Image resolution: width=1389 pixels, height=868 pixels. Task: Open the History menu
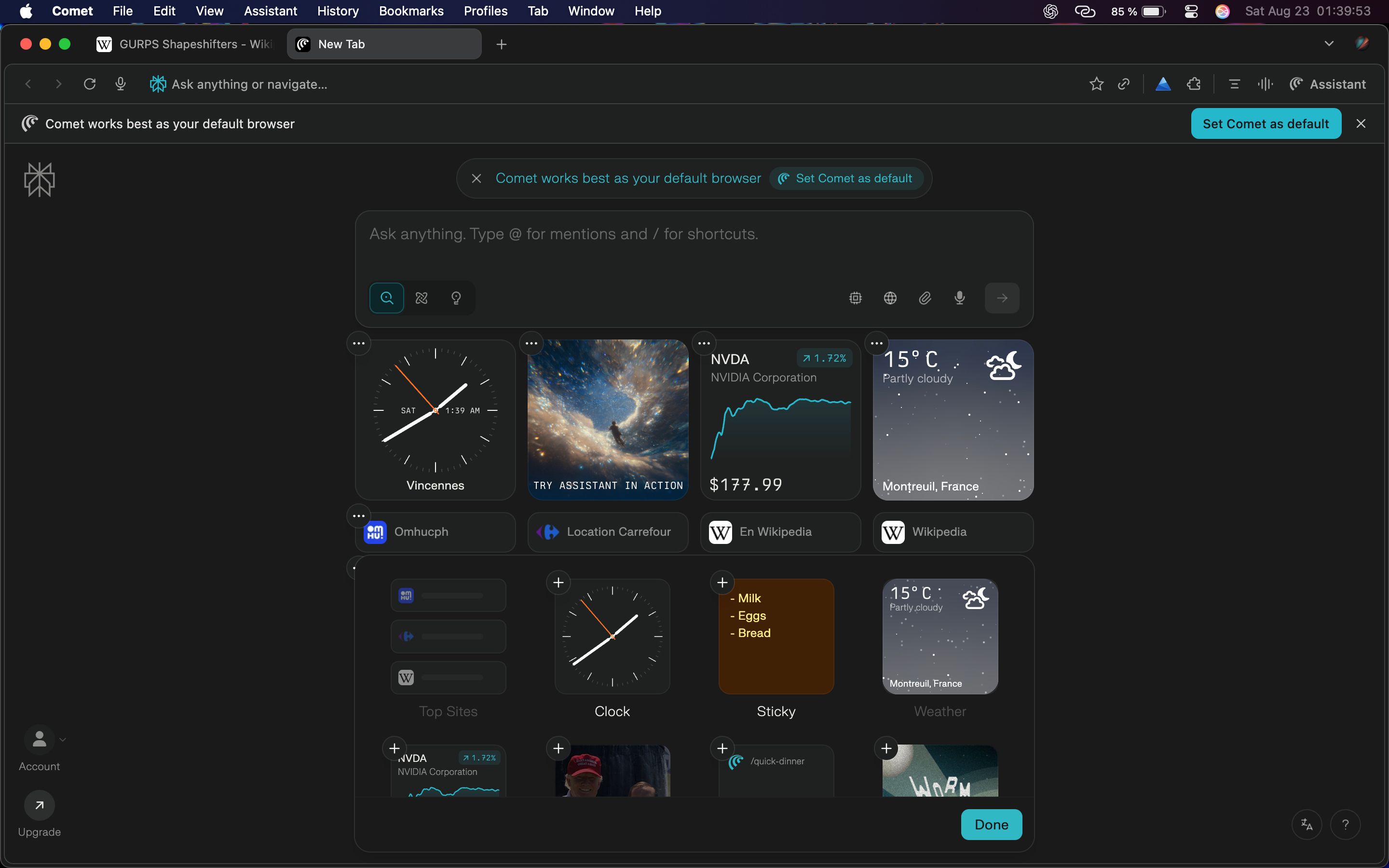click(x=338, y=11)
